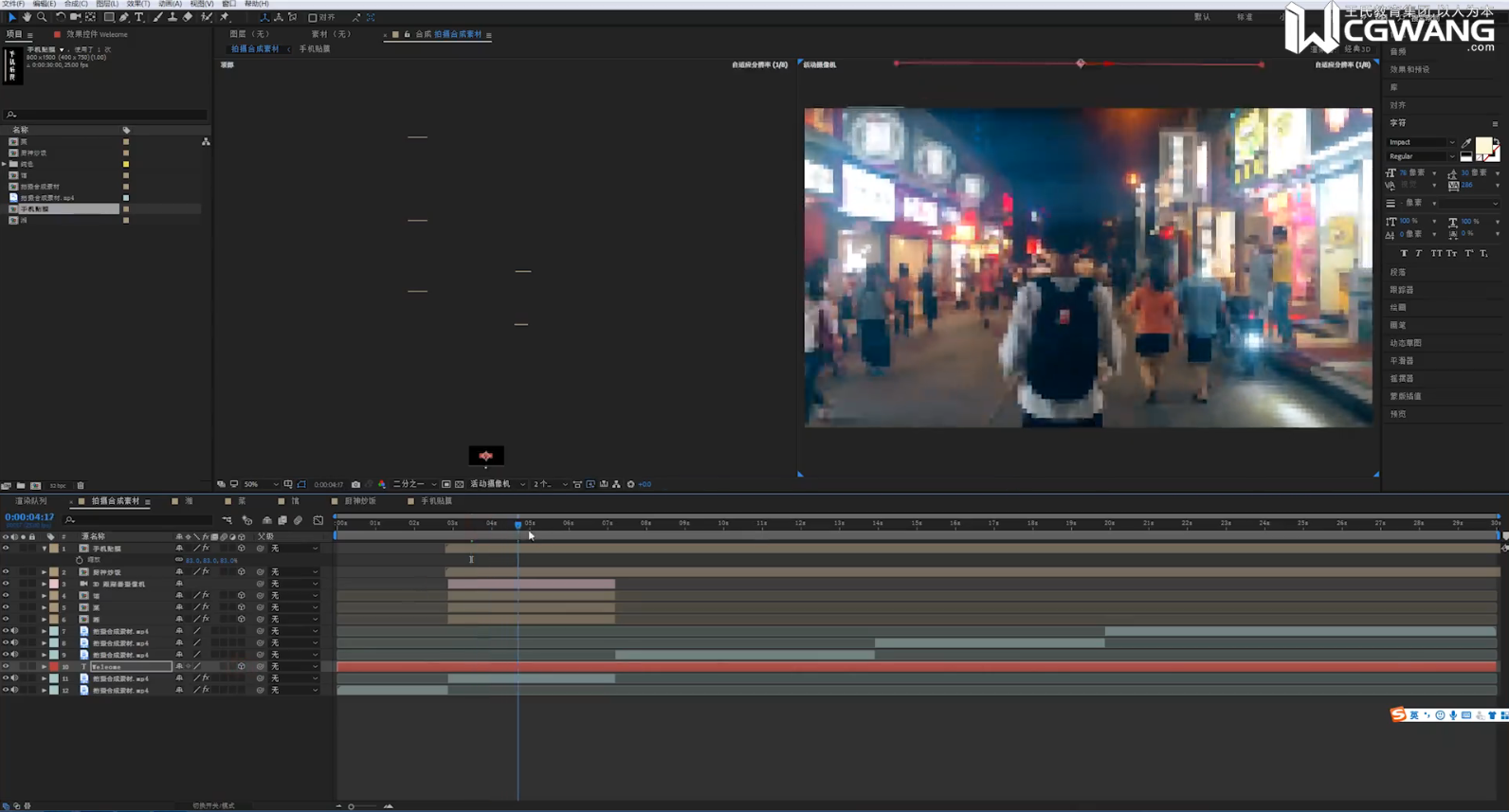Apply All Caps (TT) in Character panel

coord(1436,253)
